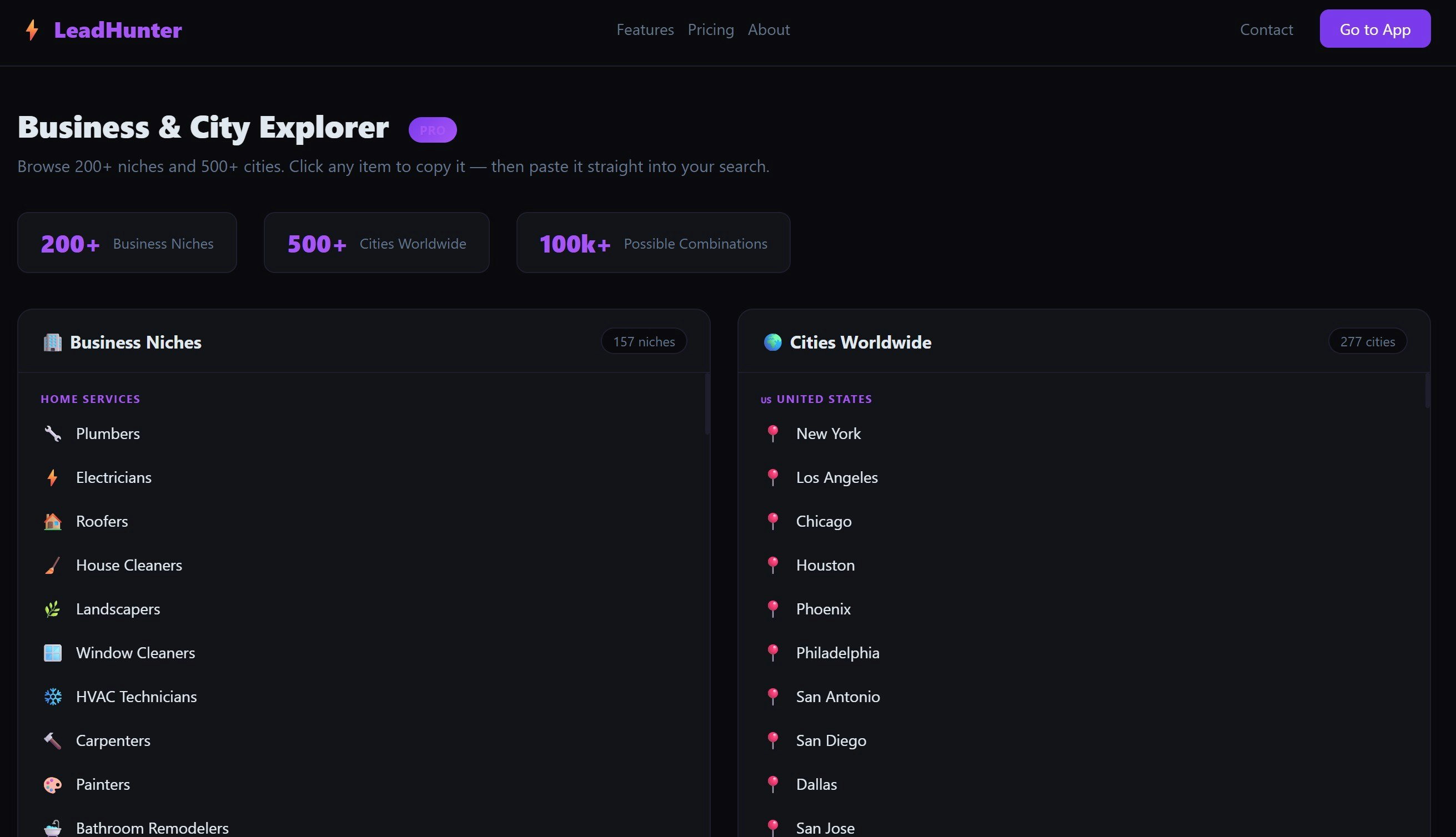Open the Pricing page

coord(711,29)
